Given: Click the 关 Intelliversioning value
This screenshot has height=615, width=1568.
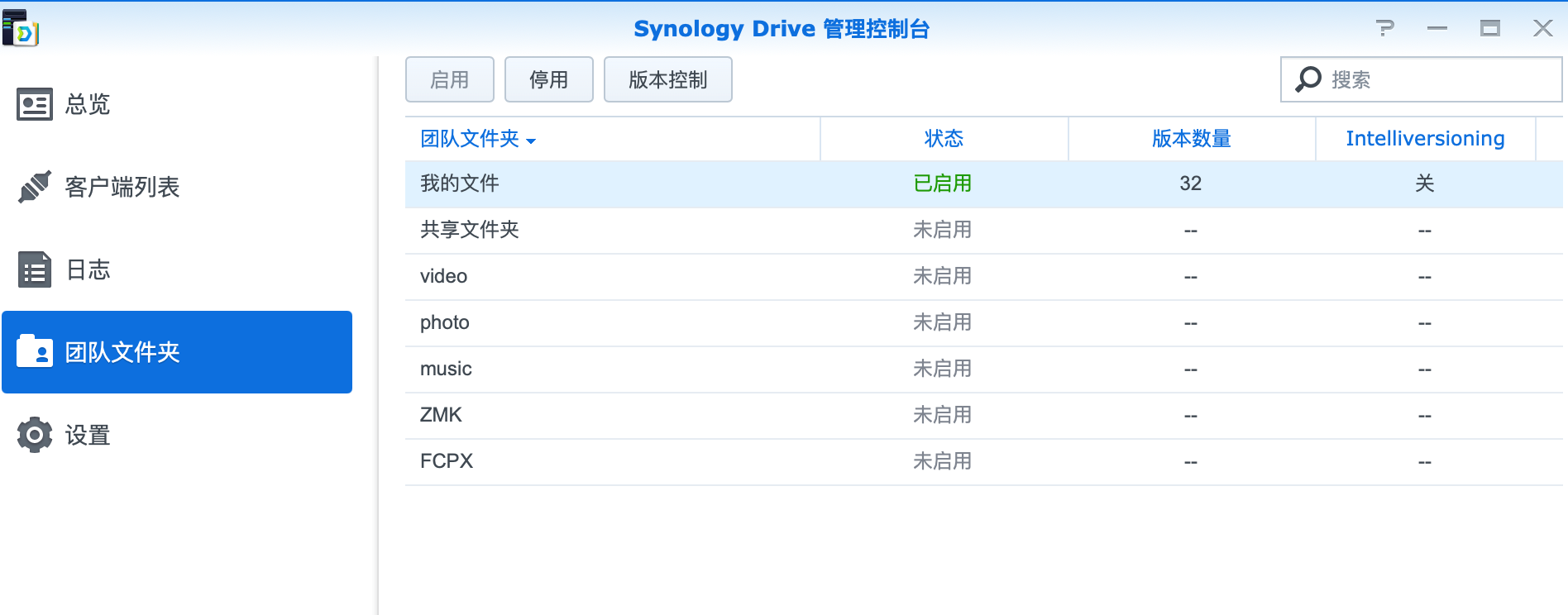Looking at the screenshot, I should [1425, 184].
